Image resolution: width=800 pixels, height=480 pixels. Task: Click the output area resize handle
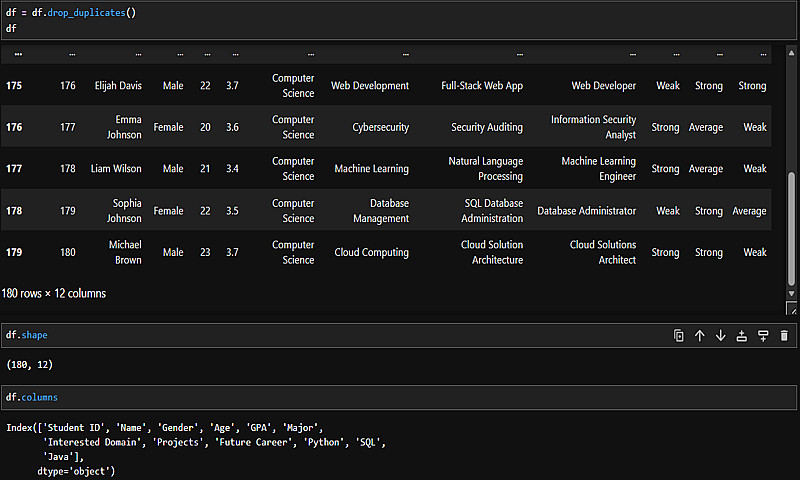[x=792, y=309]
